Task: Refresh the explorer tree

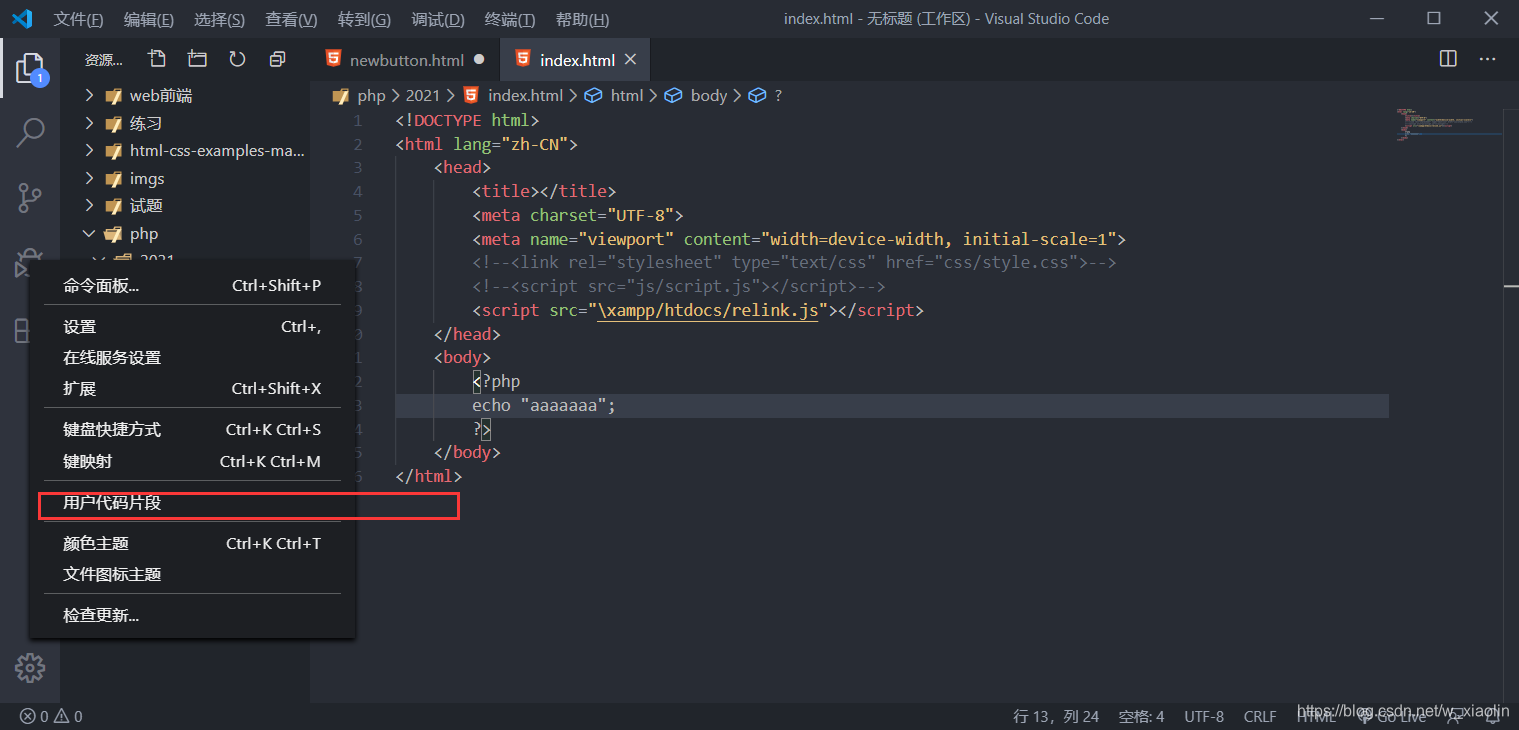Action: click(237, 59)
